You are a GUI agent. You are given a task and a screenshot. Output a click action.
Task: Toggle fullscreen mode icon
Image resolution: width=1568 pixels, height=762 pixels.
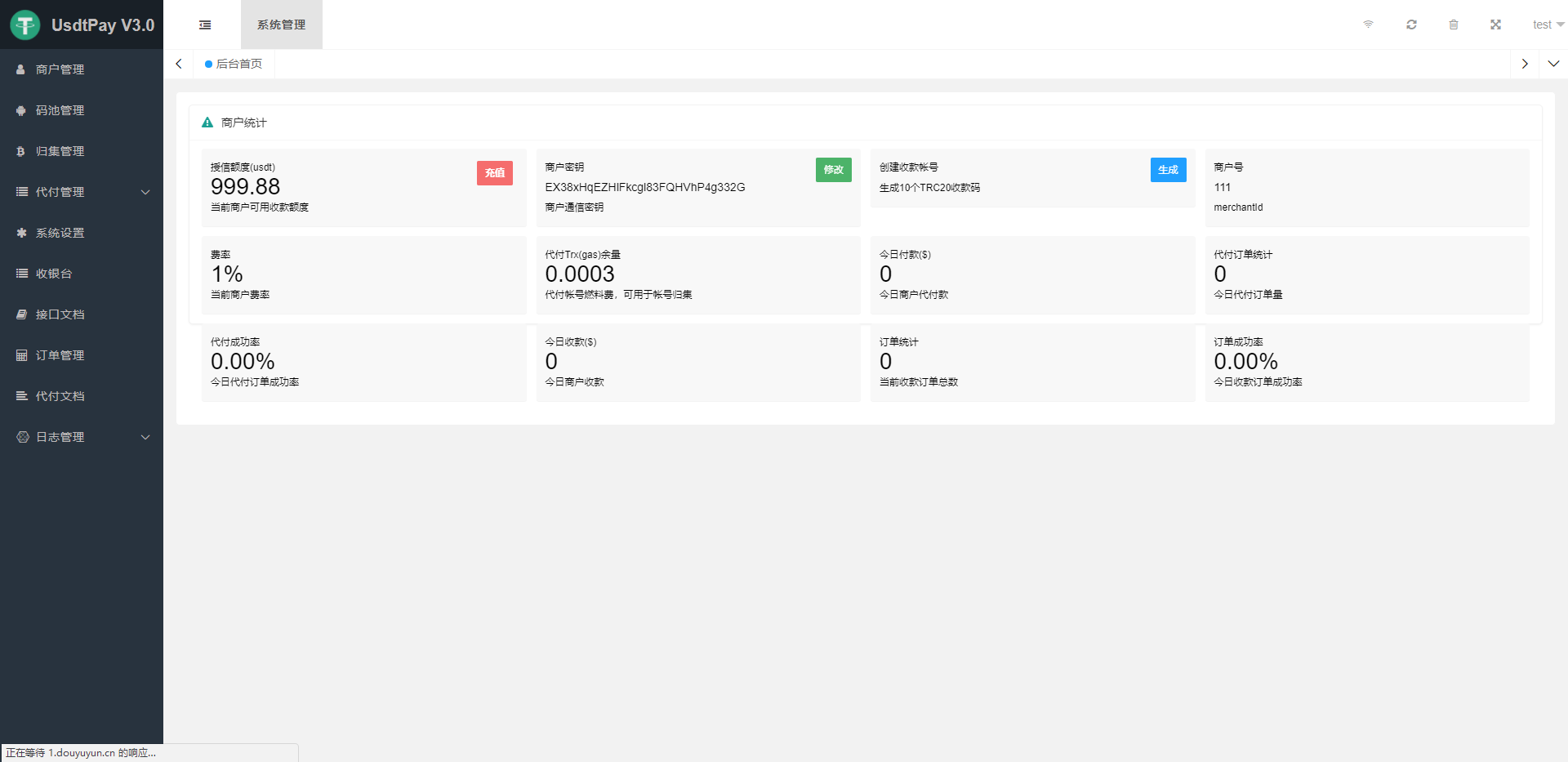pyautogui.click(x=1496, y=25)
